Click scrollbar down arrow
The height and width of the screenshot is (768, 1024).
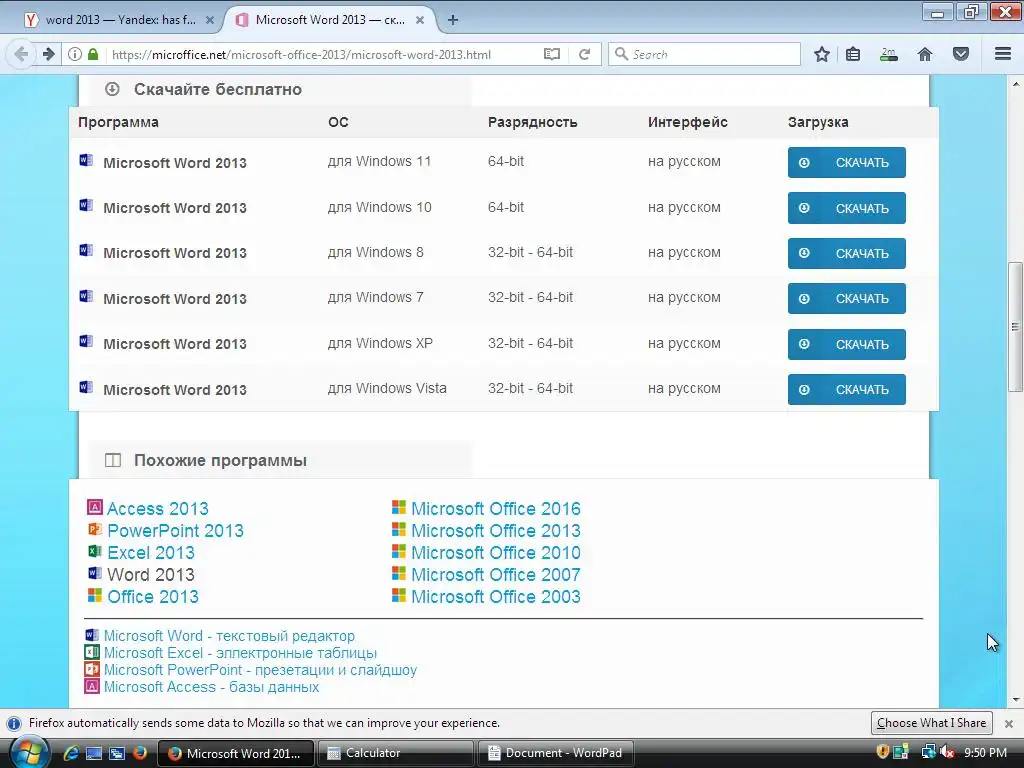[1016, 700]
